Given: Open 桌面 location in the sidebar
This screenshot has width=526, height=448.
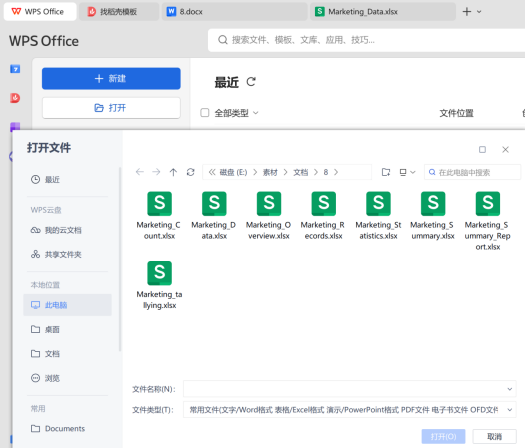Looking at the screenshot, I should 67,329.
